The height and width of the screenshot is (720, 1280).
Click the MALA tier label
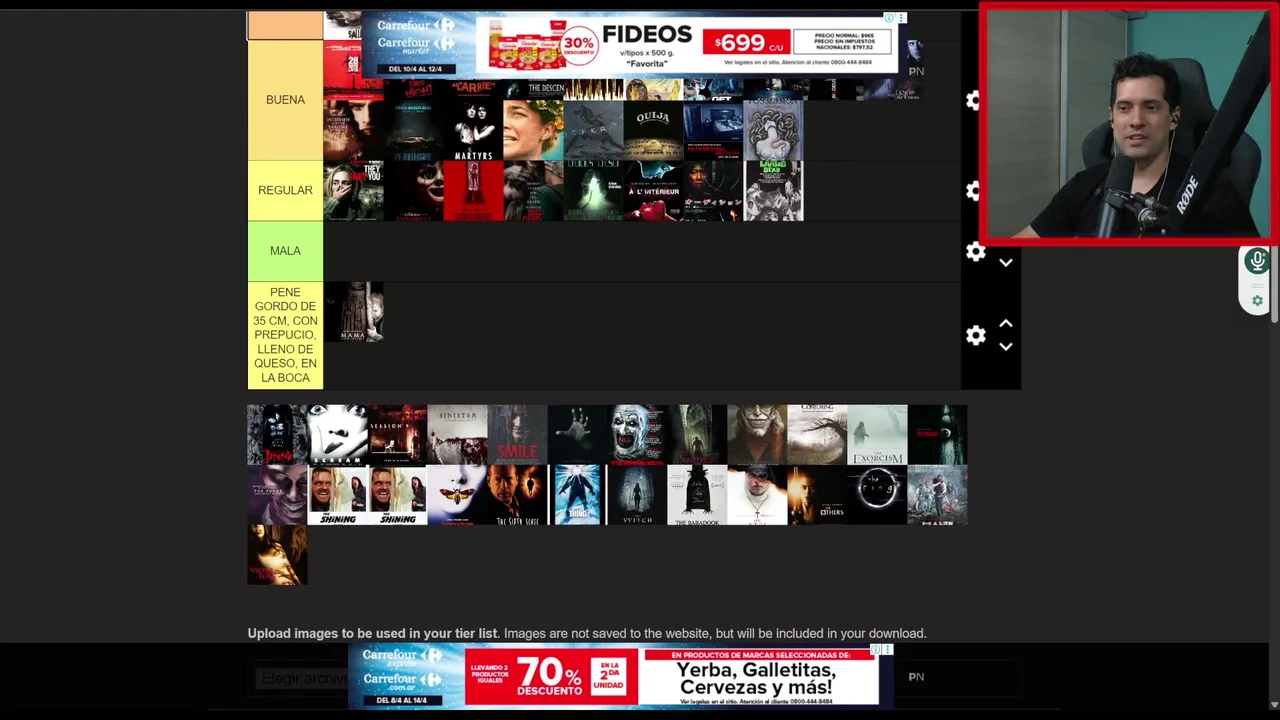285,251
